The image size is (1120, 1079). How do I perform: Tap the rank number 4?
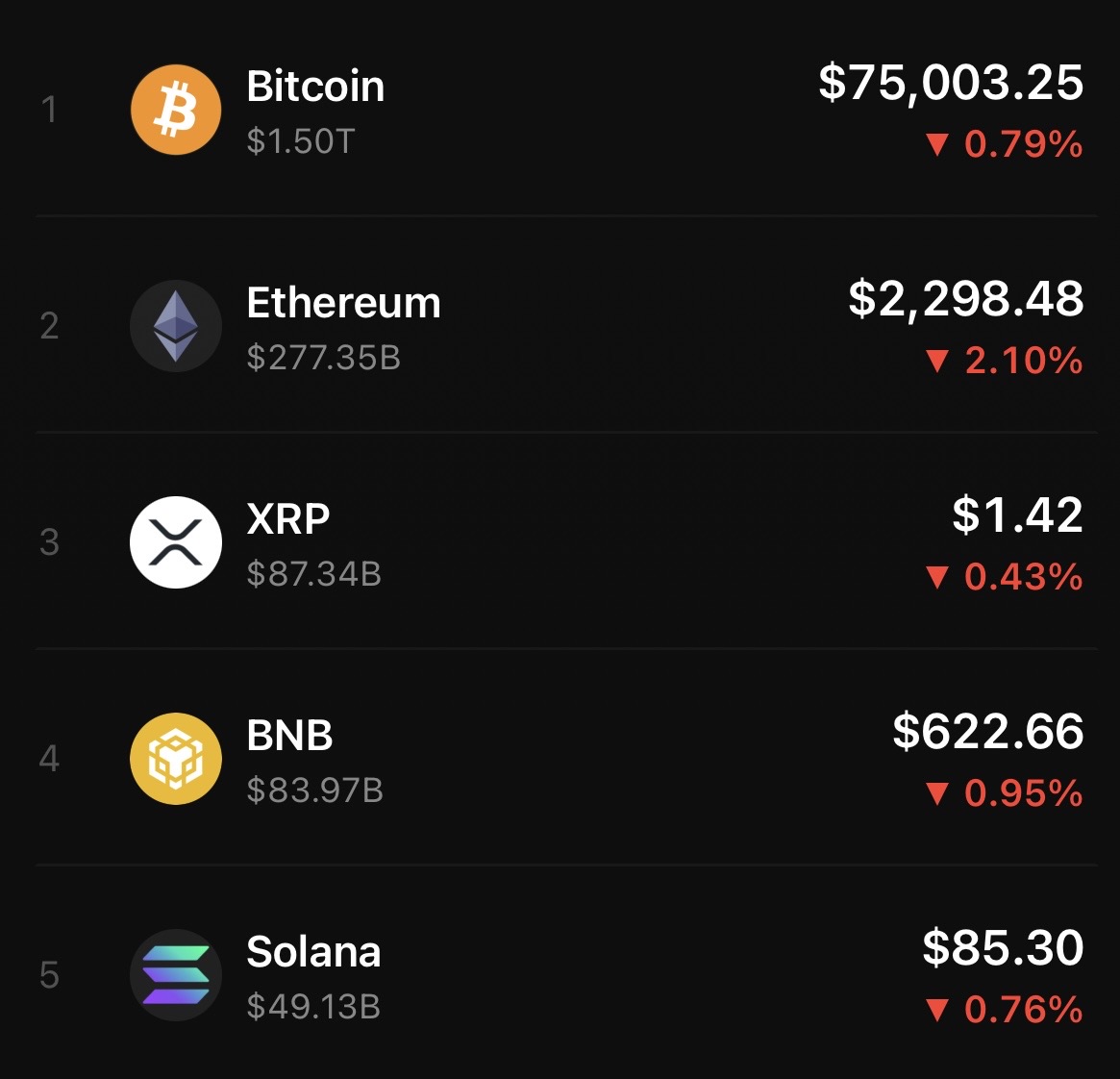point(49,759)
